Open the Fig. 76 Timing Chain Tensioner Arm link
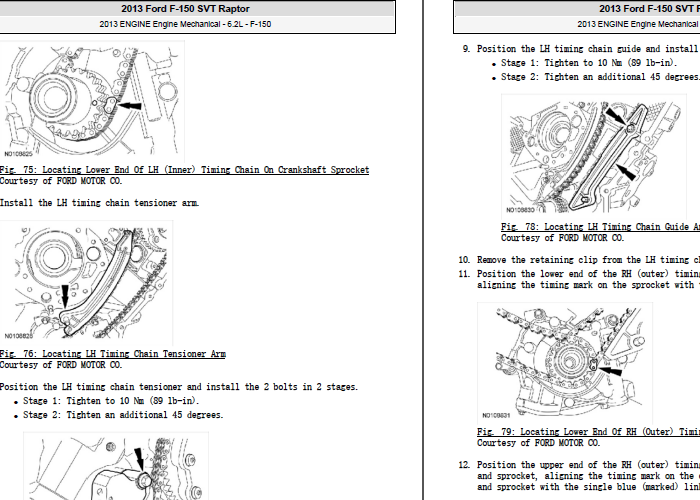Screen dimensions: 700x500 (x=112, y=354)
